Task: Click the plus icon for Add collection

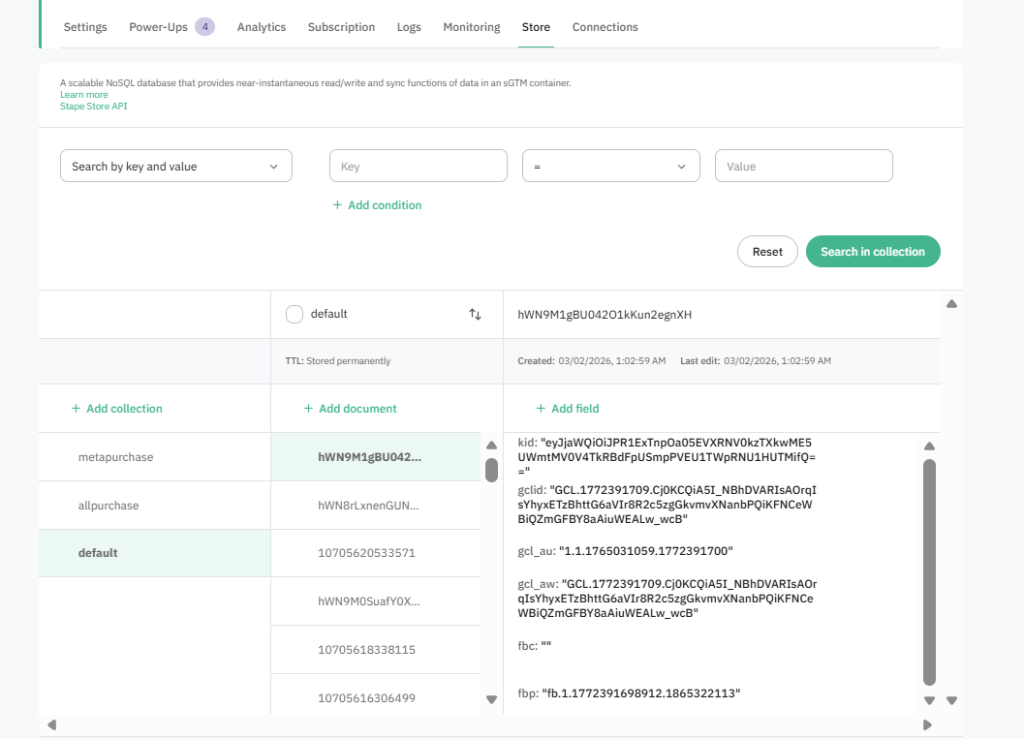Action: [76, 409]
